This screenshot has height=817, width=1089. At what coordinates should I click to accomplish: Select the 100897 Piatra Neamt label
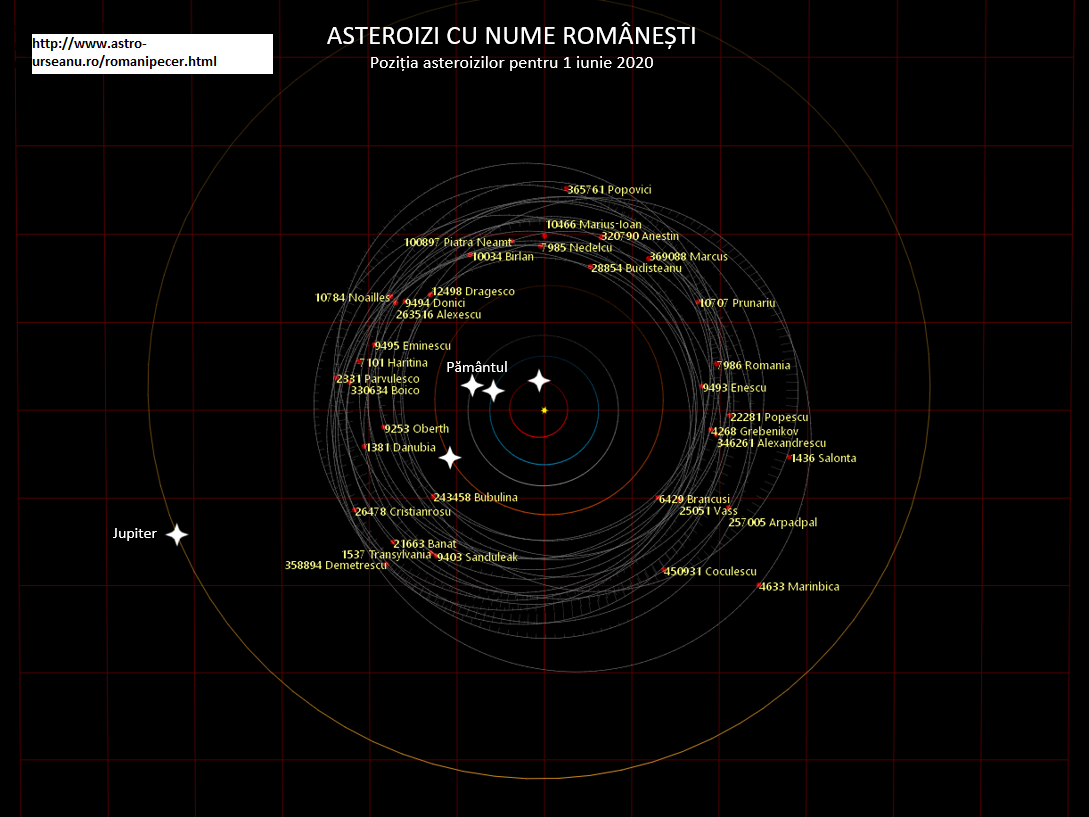pos(457,242)
